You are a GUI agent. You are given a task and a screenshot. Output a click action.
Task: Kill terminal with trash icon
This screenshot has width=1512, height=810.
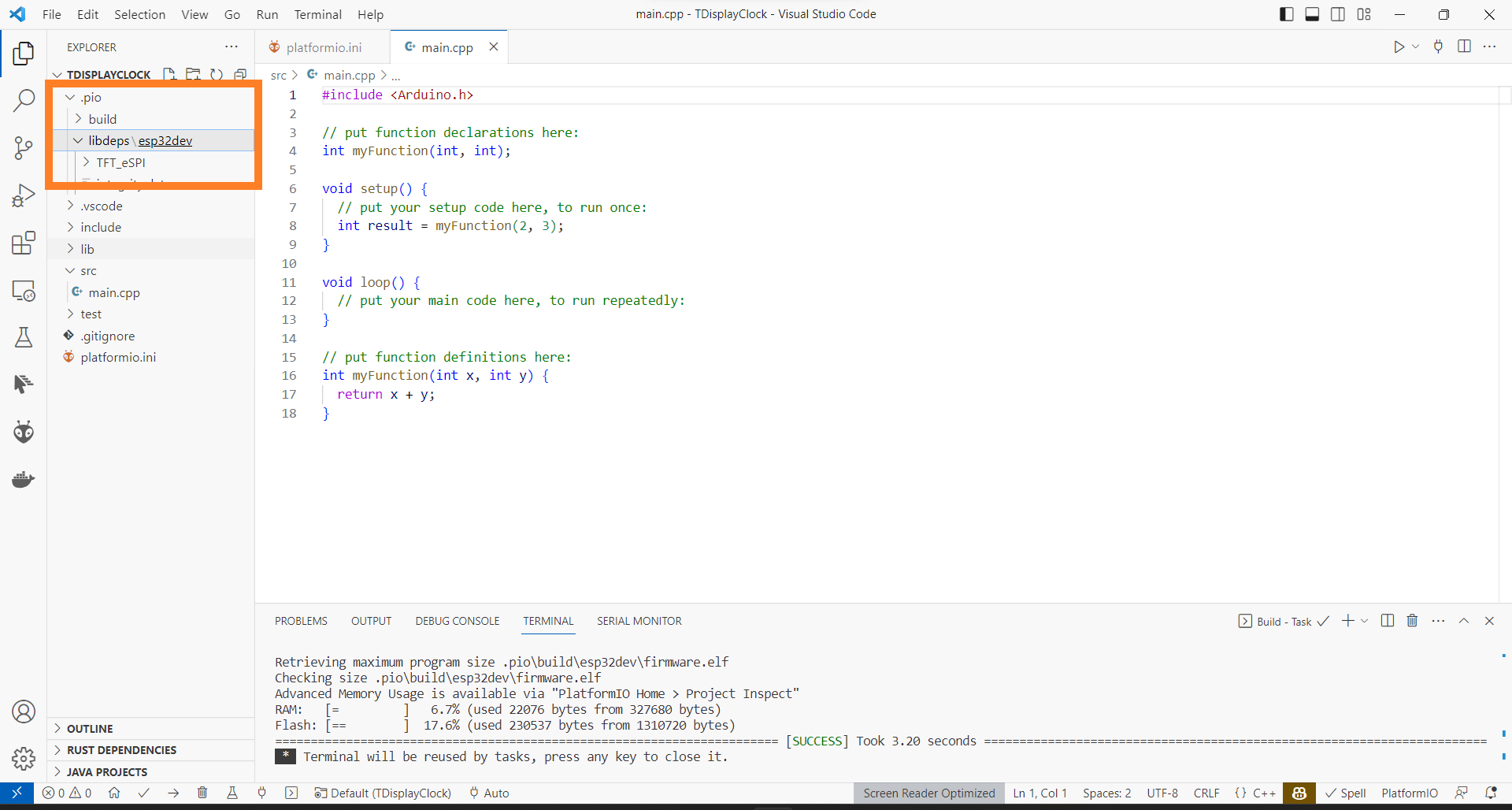coord(1412,621)
